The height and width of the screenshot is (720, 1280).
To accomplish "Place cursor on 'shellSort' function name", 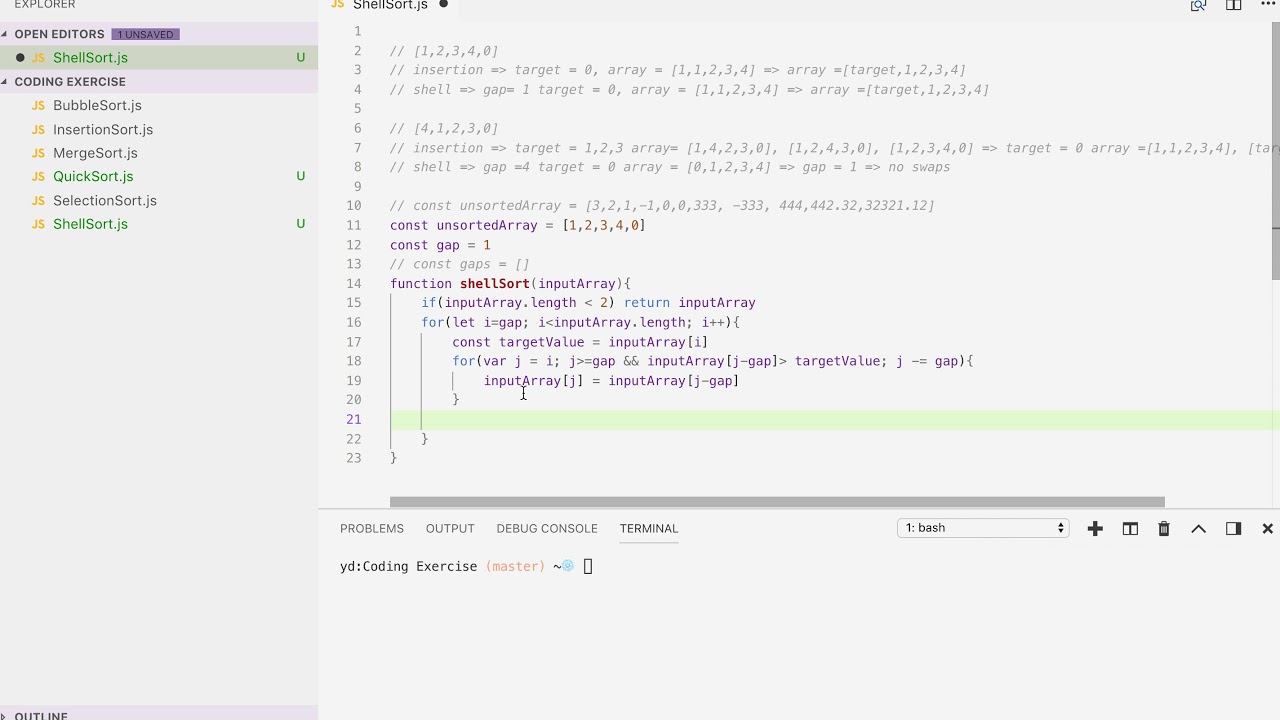I will [x=495, y=284].
